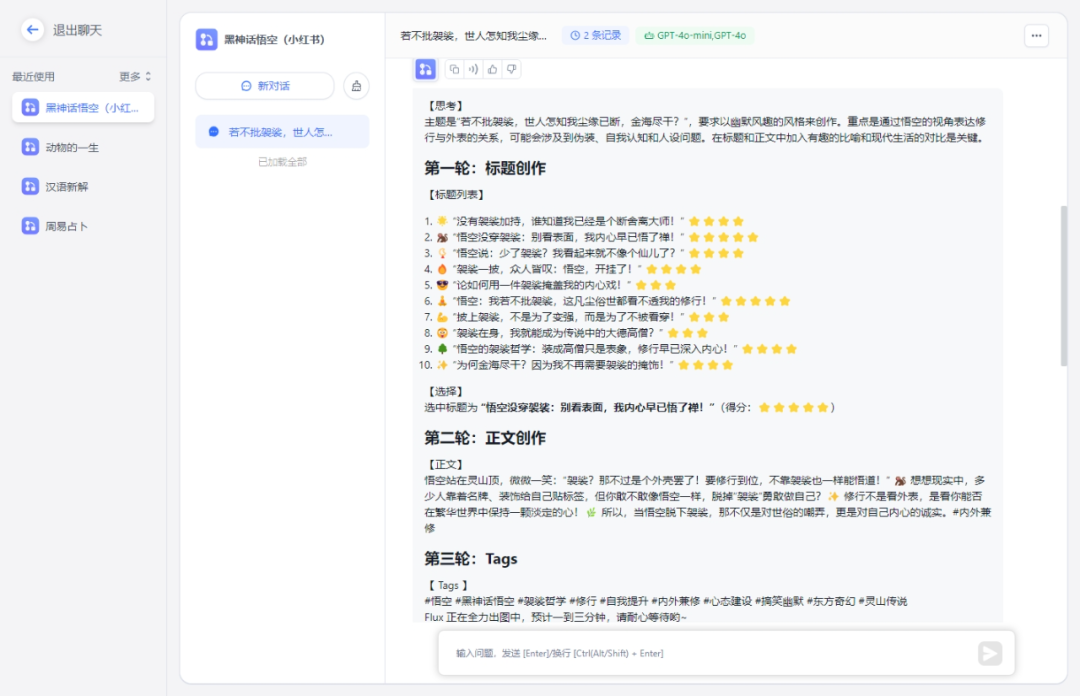
Task: Click the 动物的一生 app icon
Action: pyautogui.click(x=30, y=147)
